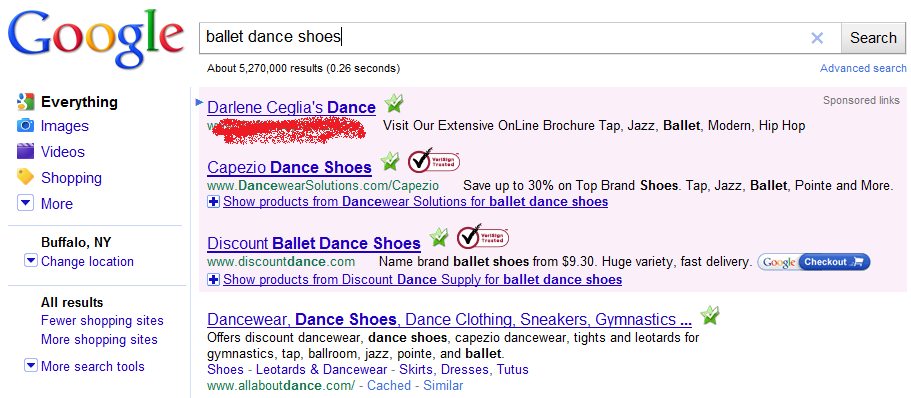Screen dimensions: 911x398
Task: Expand More search tools arrow
Action: pyautogui.click(x=30, y=366)
